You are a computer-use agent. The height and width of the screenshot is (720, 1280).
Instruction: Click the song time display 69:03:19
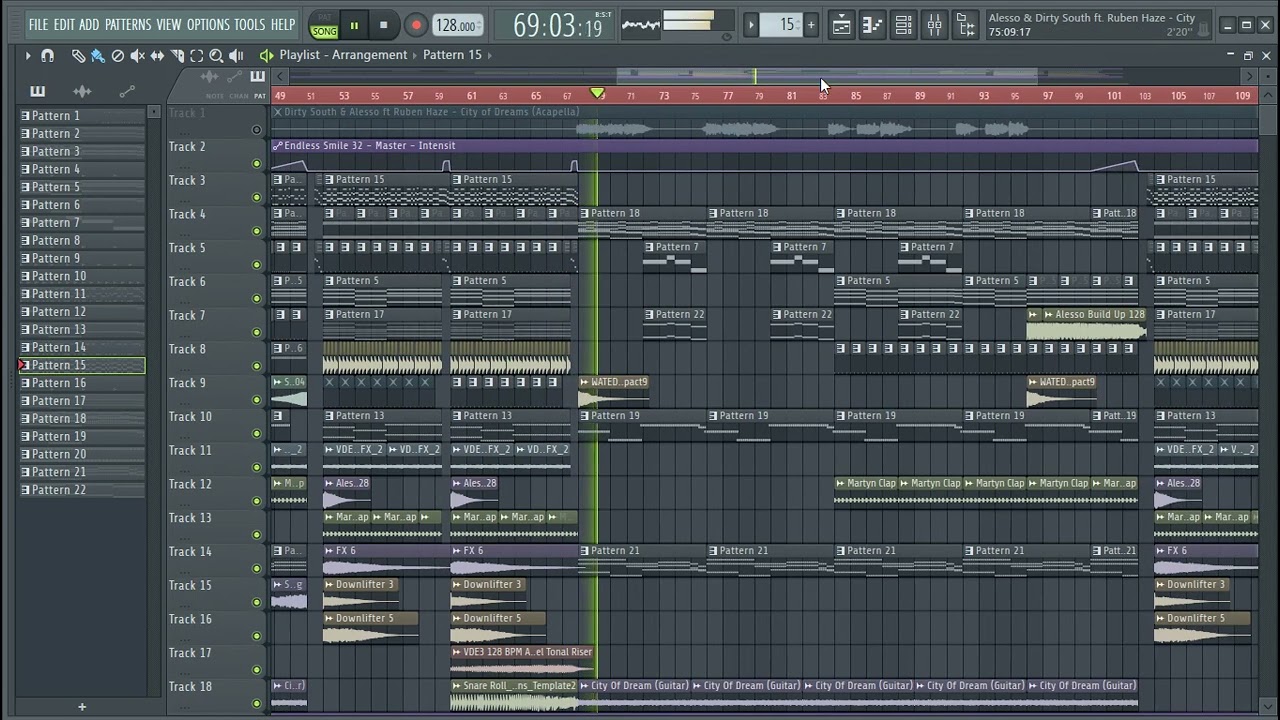(x=557, y=25)
